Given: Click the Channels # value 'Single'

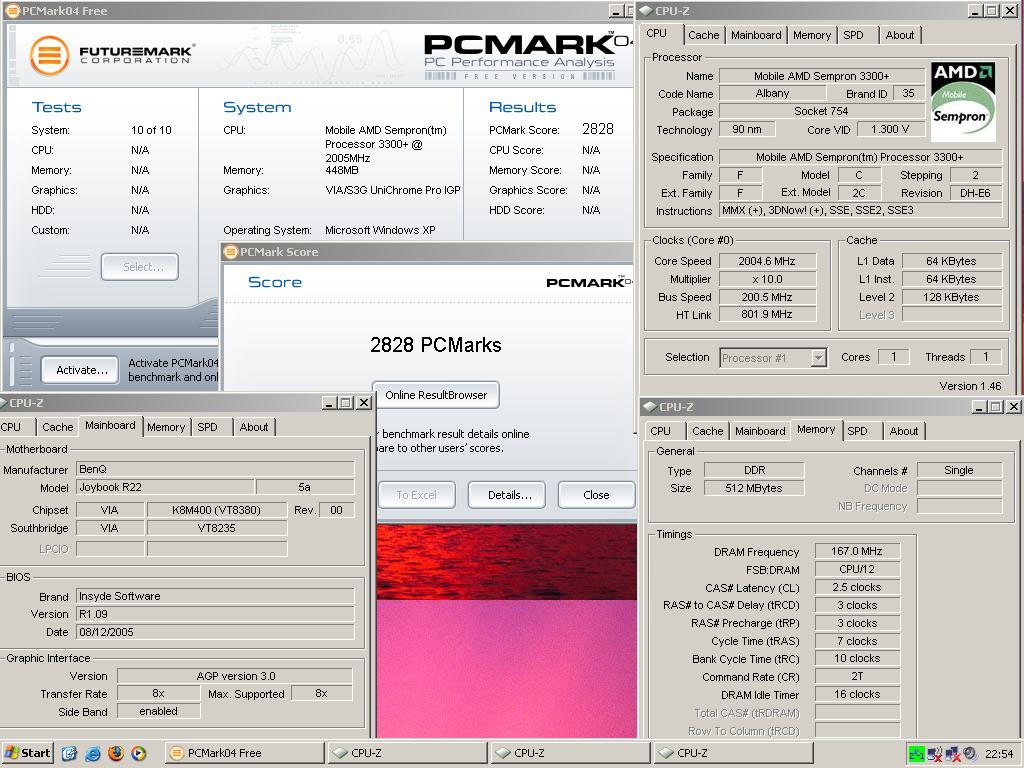Looking at the screenshot, I should pyautogui.click(x=959, y=470).
